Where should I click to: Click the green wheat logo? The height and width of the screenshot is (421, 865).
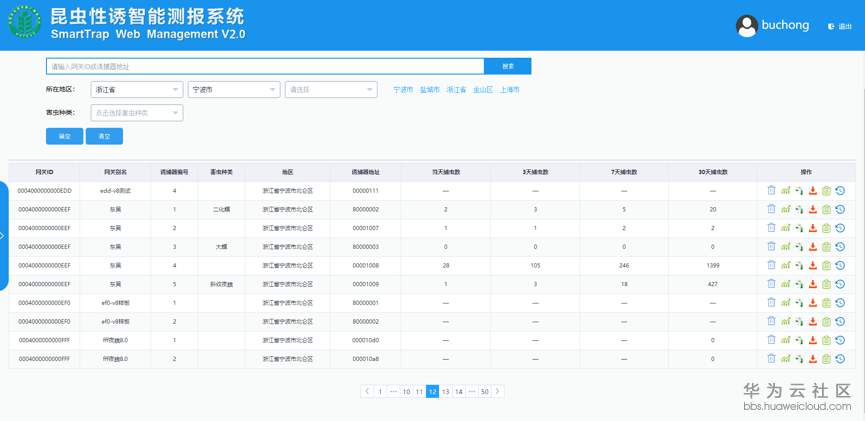24,22
